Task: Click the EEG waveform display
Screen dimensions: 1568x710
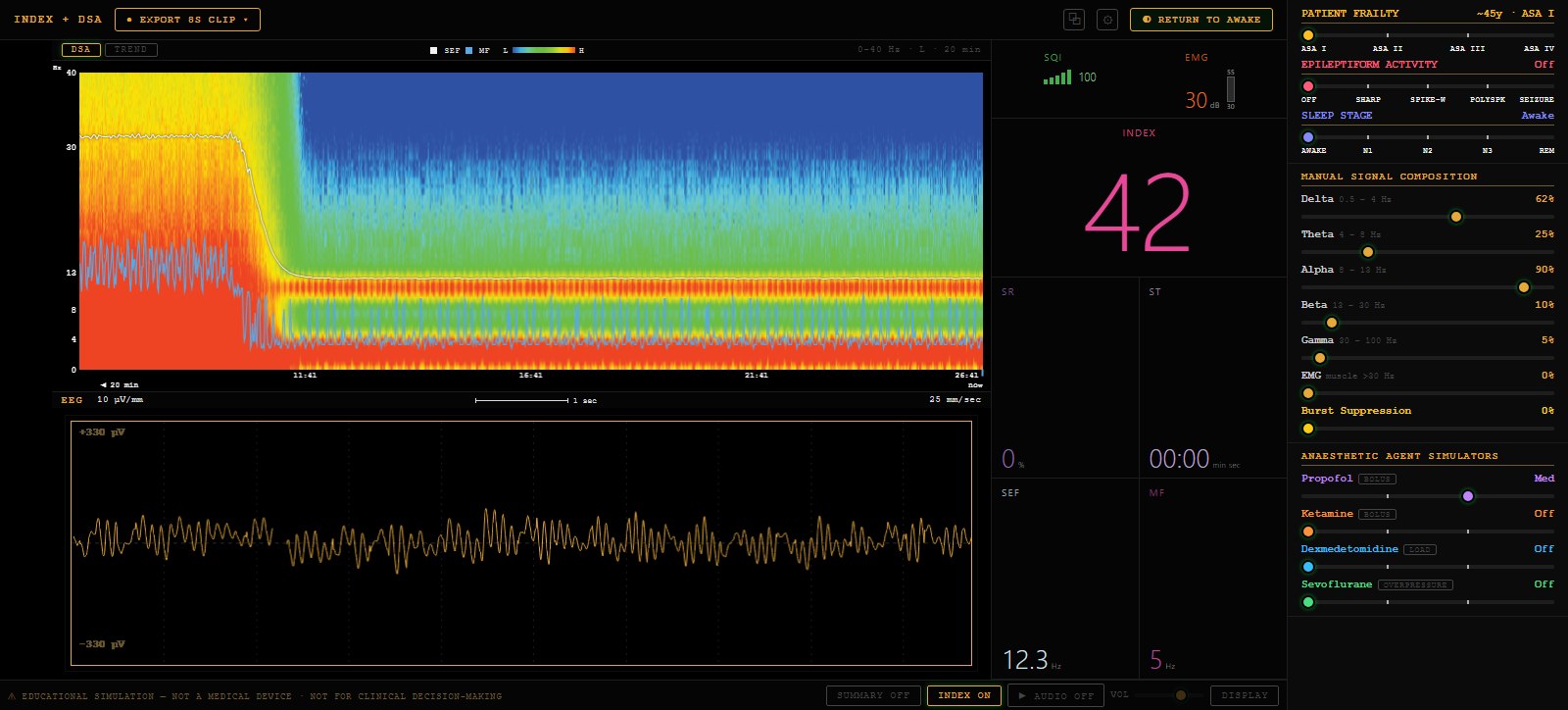Action: pyautogui.click(x=521, y=543)
